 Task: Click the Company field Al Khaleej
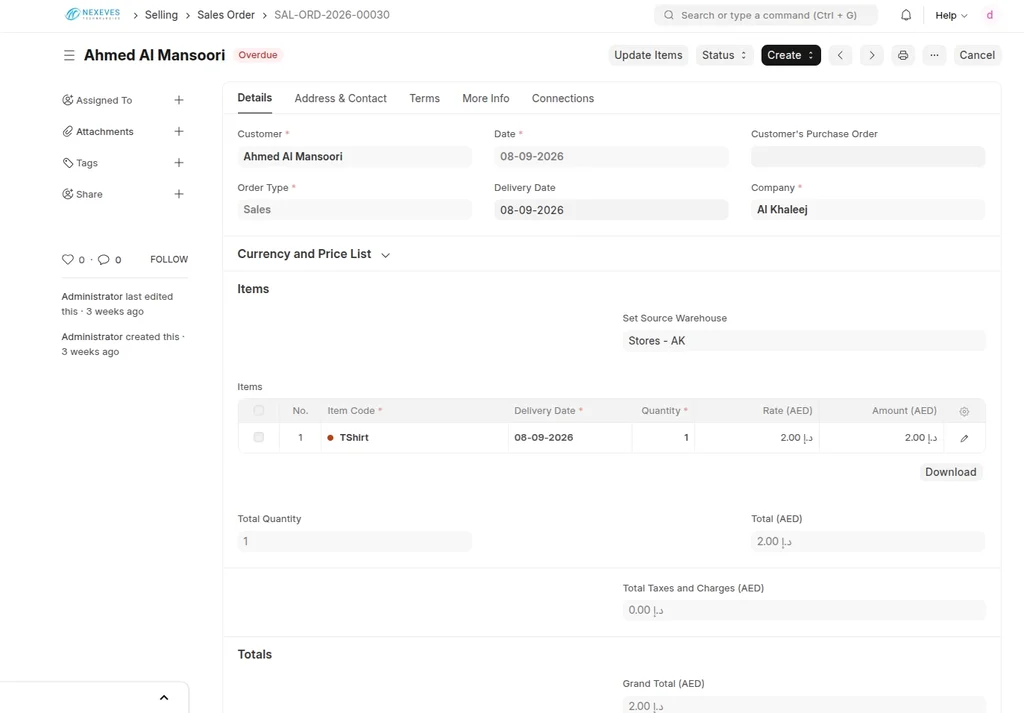(x=868, y=210)
